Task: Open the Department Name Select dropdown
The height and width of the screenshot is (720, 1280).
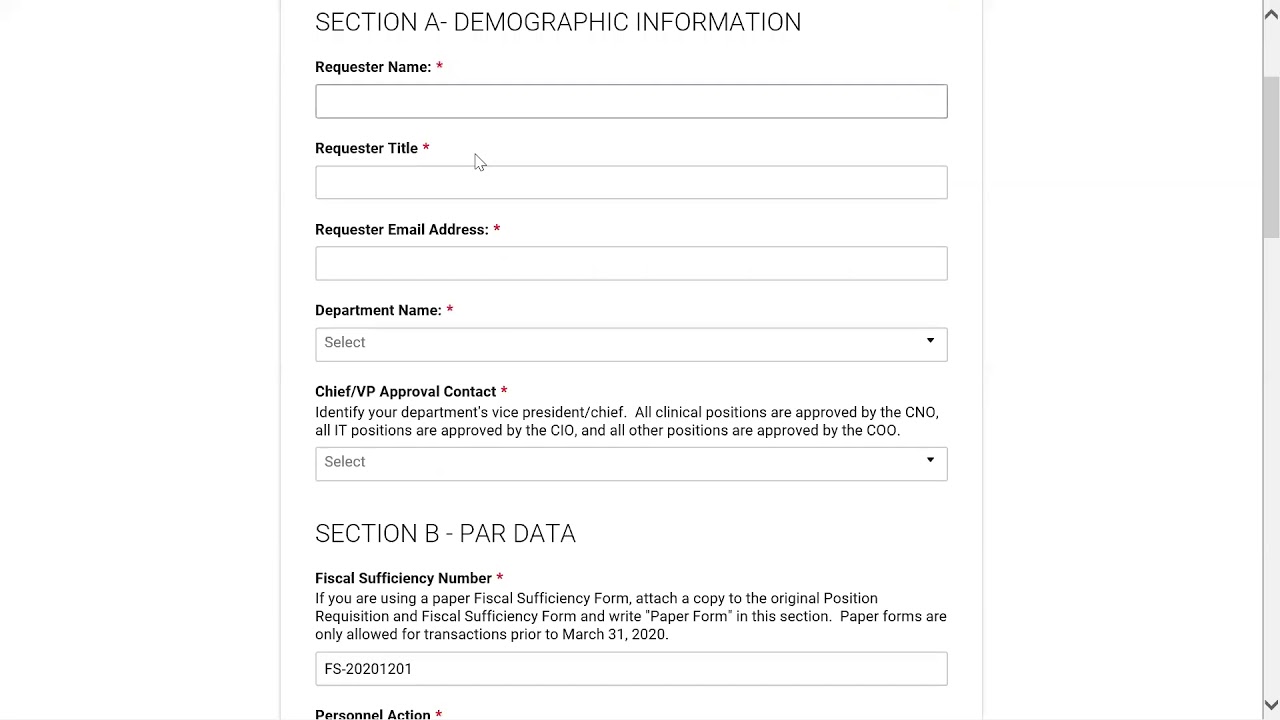Action: [x=620, y=343]
